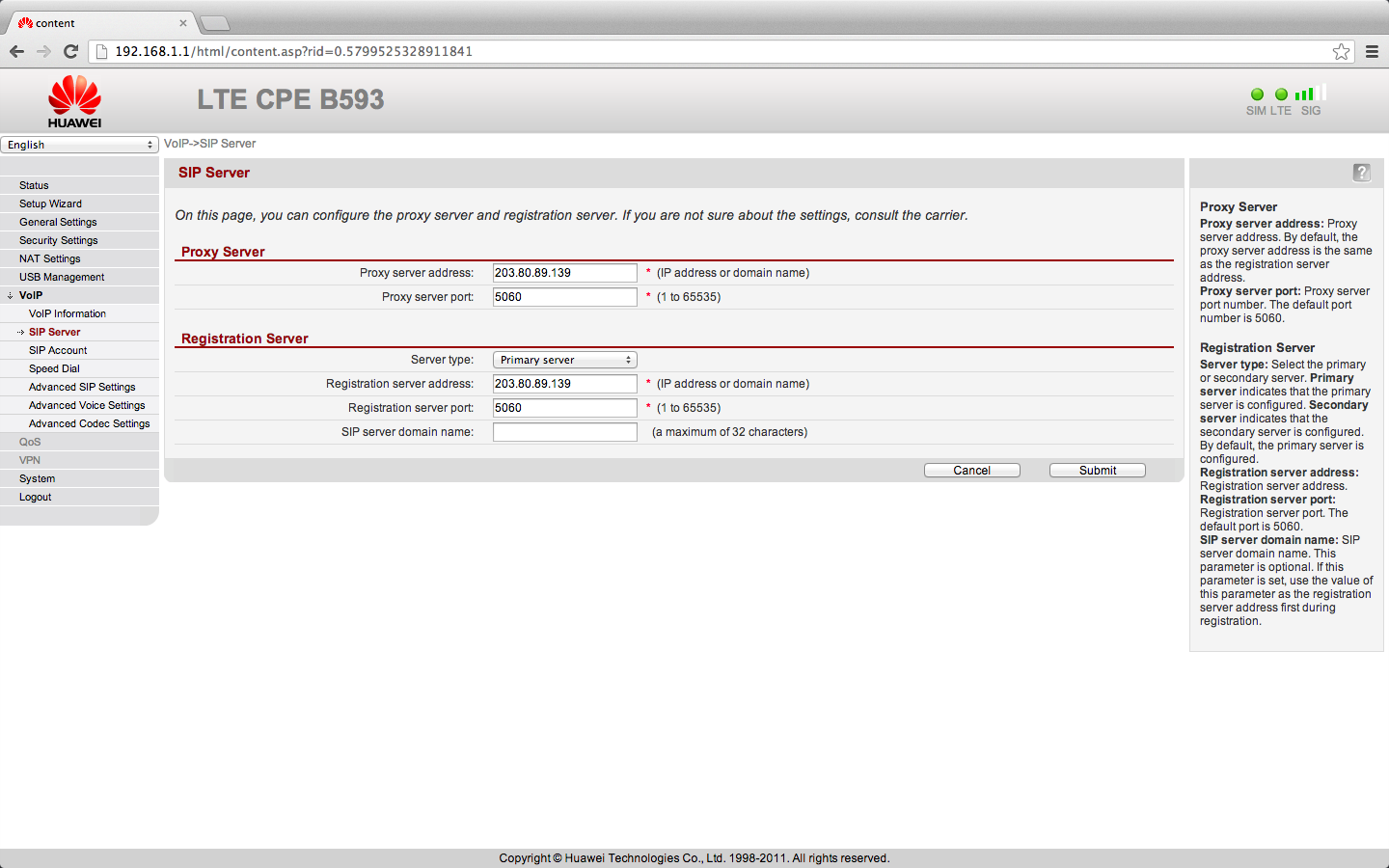The image size is (1389, 868).
Task: Click the Proxy Server help heading
Action: click(x=1239, y=207)
